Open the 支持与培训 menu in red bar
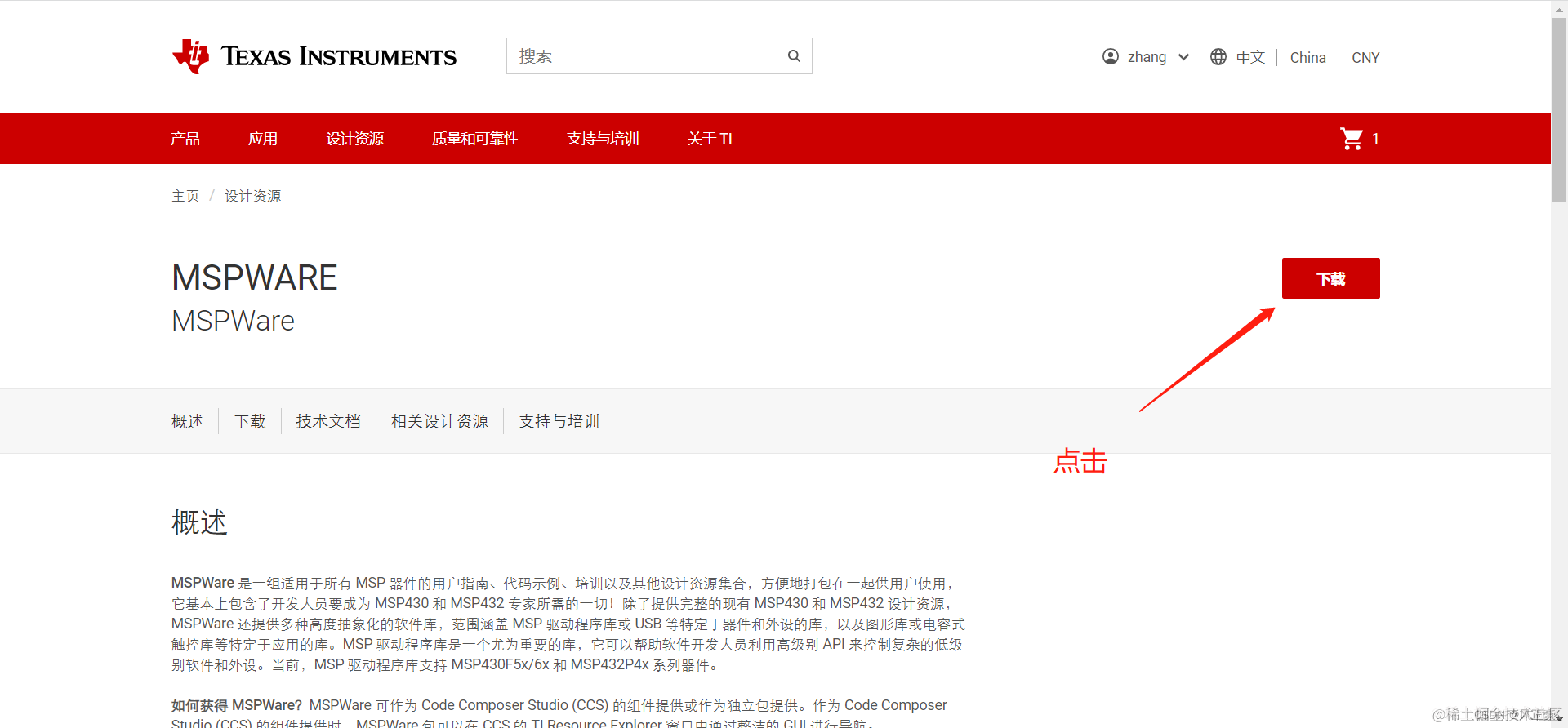Screen dimensions: 1568x728 coord(603,139)
